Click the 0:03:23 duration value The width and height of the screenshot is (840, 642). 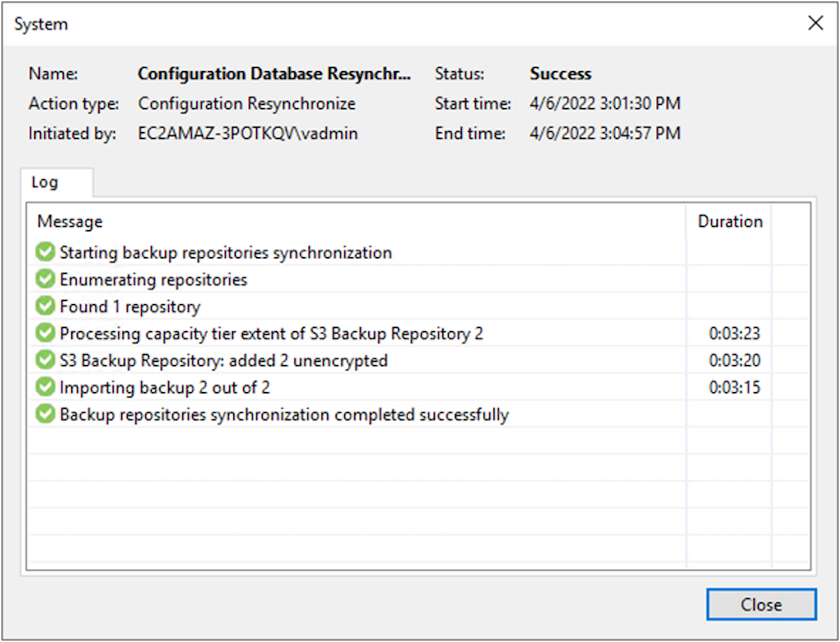pyautogui.click(x=735, y=334)
